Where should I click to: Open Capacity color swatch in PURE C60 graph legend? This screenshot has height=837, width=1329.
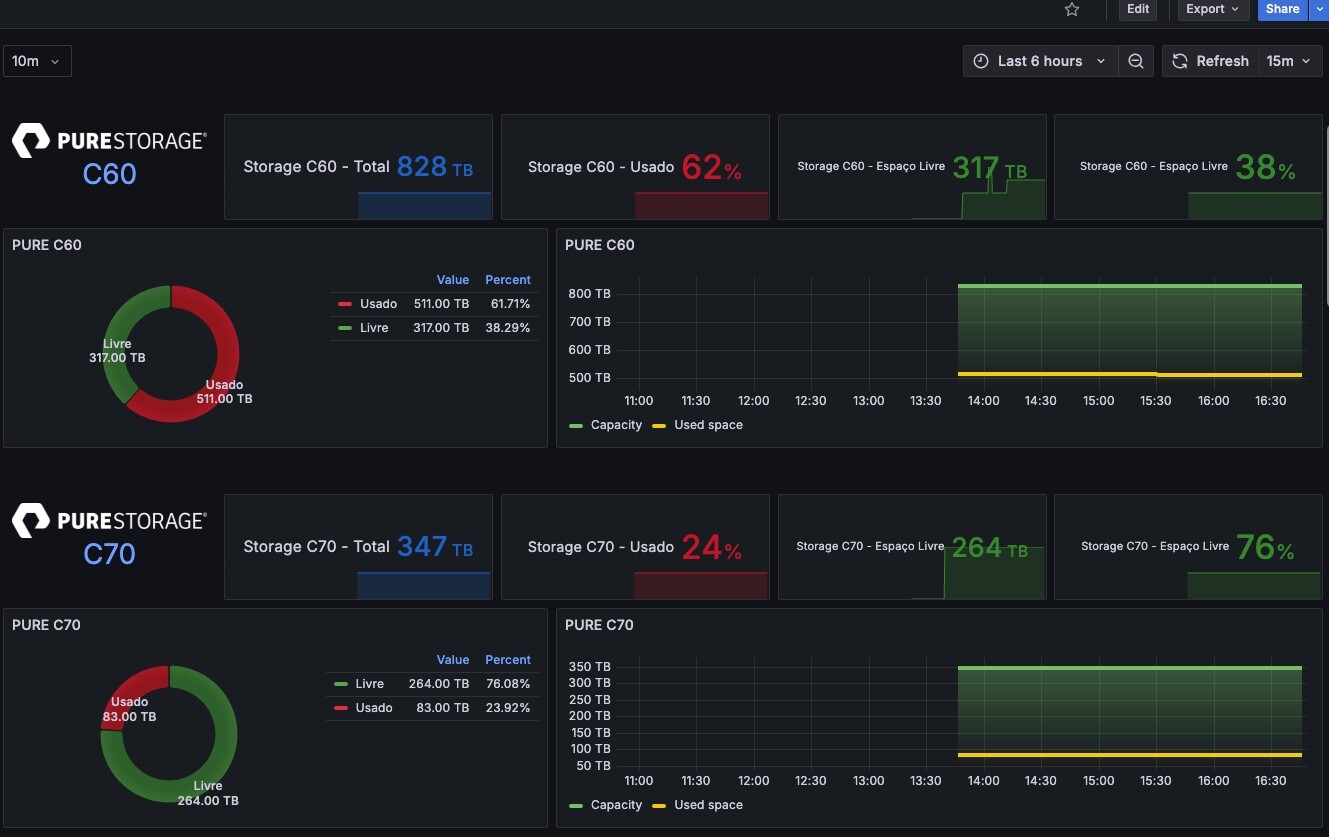pos(576,425)
